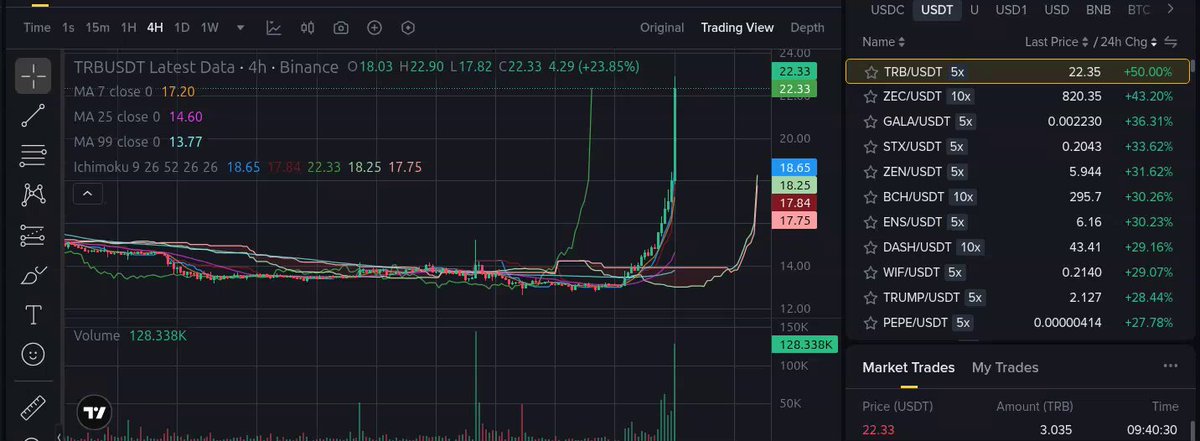
Task: Toggle the star for STX/USDT
Action: coord(870,147)
